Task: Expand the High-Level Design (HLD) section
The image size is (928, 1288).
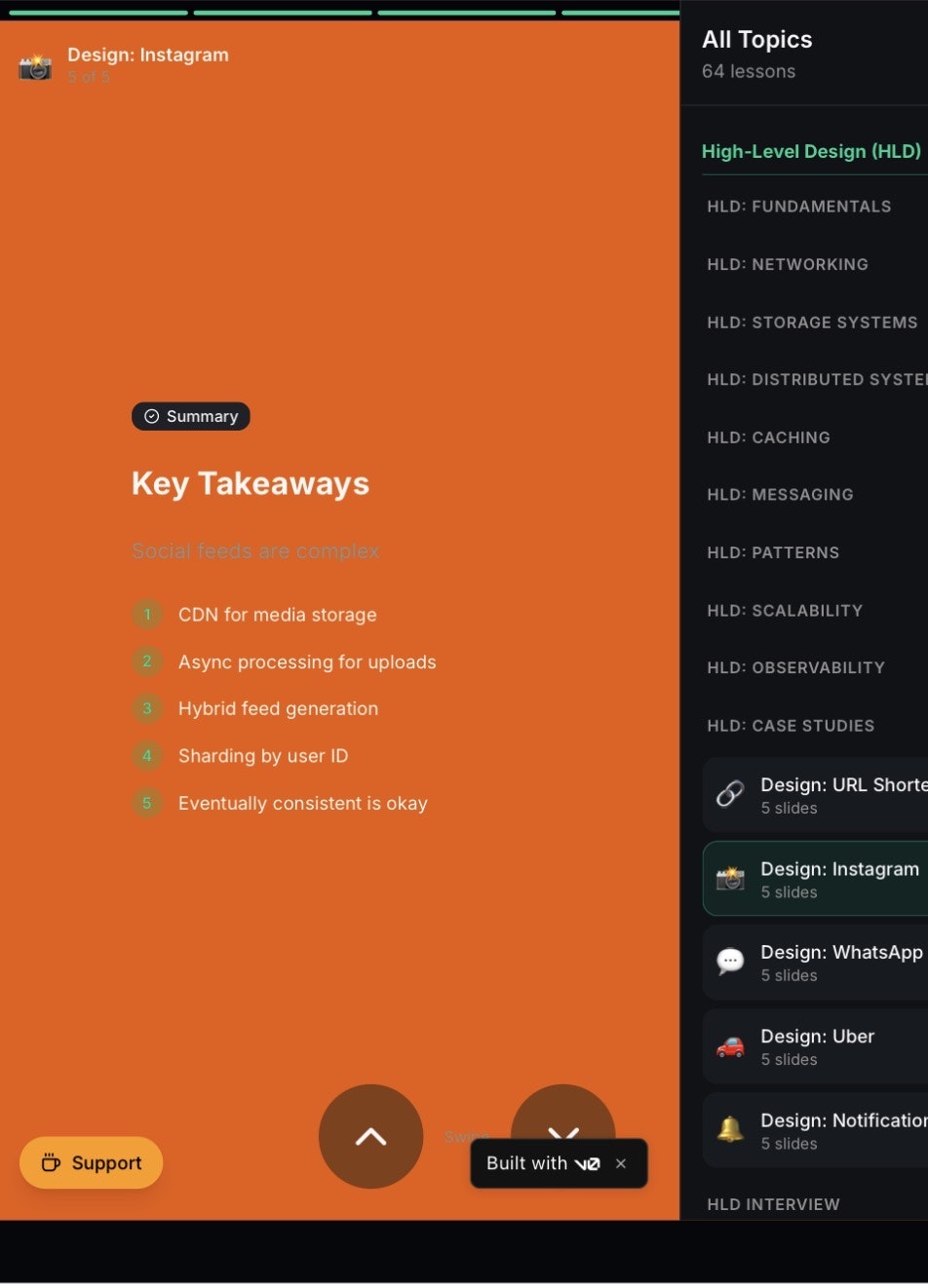Action: [x=812, y=151]
